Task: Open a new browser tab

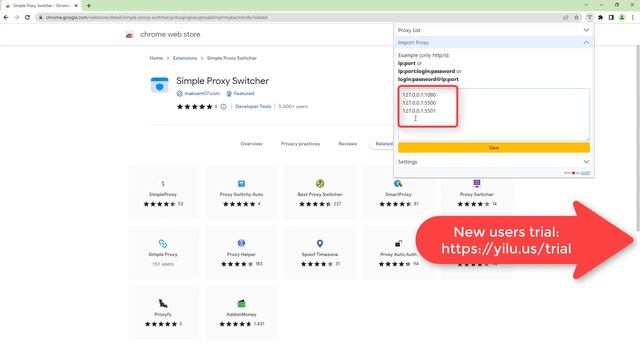Action: tap(89, 6)
